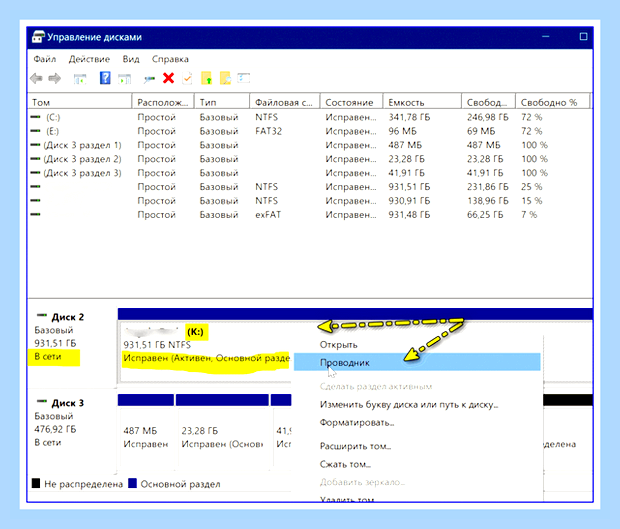Viewport: 620px width, 529px height.
Task: Sort by the Том column header
Action: 80,102
